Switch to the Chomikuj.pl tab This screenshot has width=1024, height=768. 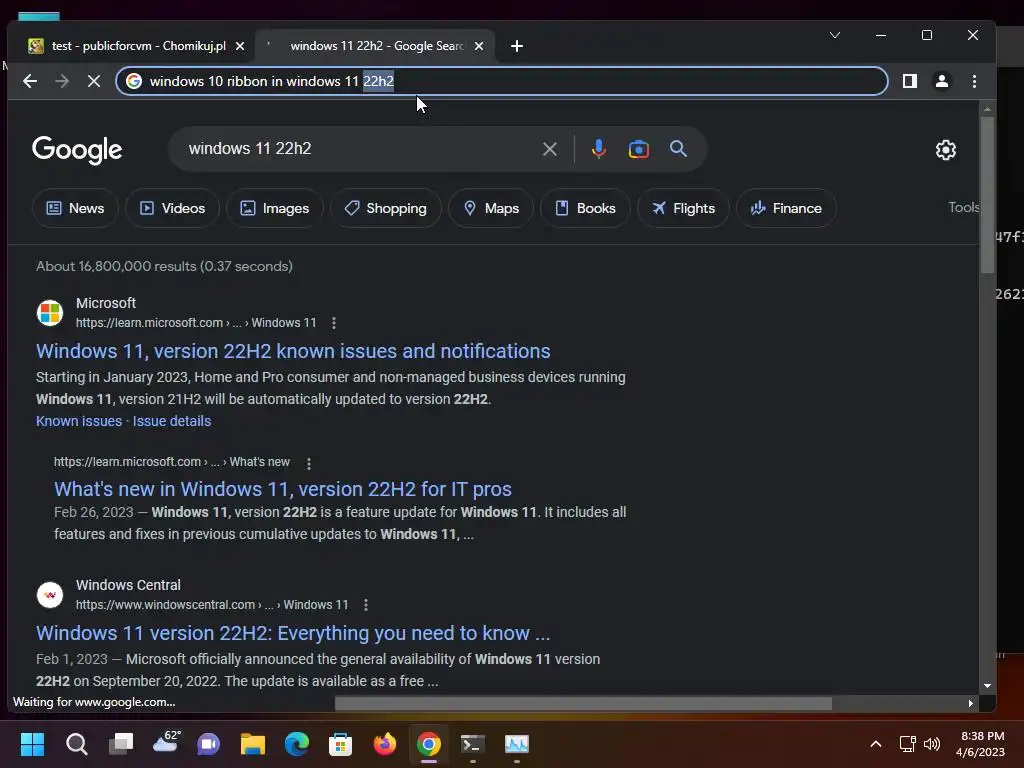[x=138, y=46]
